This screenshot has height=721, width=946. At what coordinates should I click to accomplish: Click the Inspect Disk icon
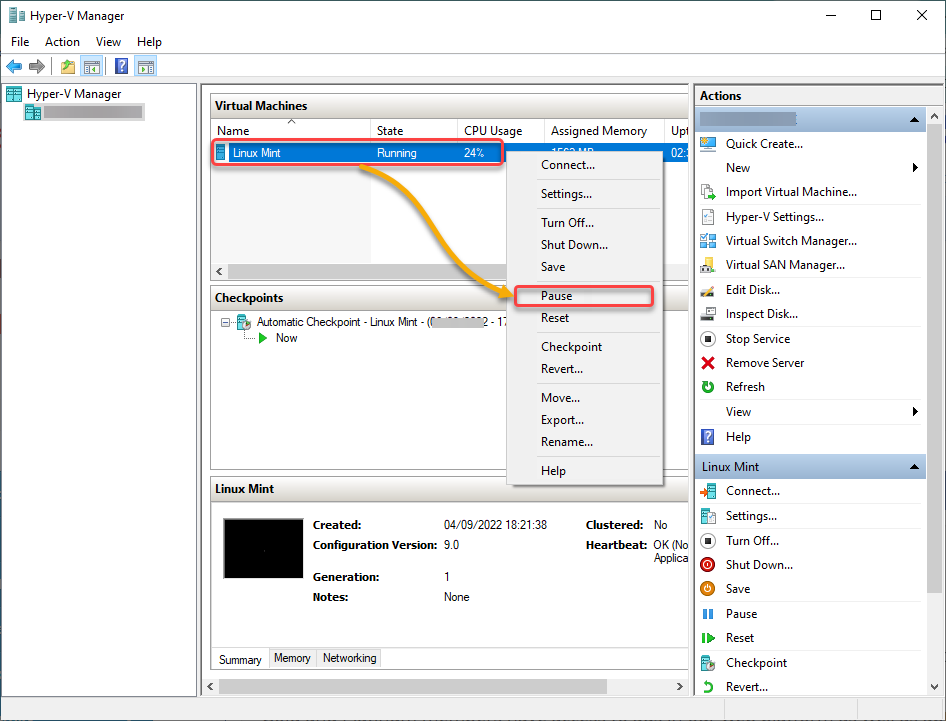[x=708, y=314]
